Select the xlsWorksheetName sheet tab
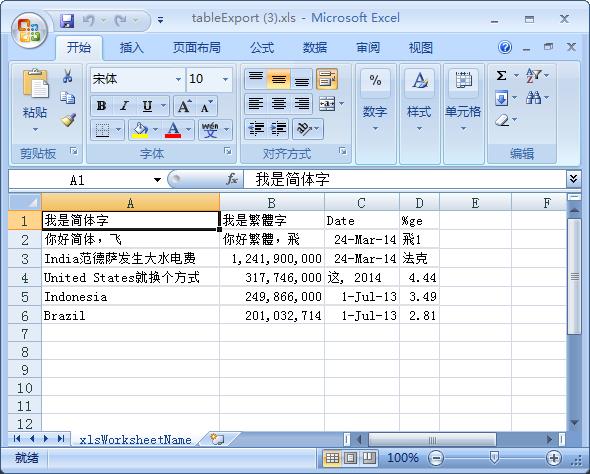The width and height of the screenshot is (590, 474). pos(135,439)
